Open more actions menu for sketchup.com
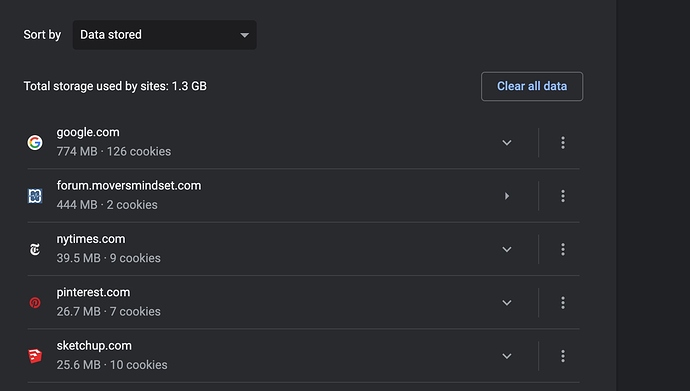The width and height of the screenshot is (690, 391). (563, 356)
